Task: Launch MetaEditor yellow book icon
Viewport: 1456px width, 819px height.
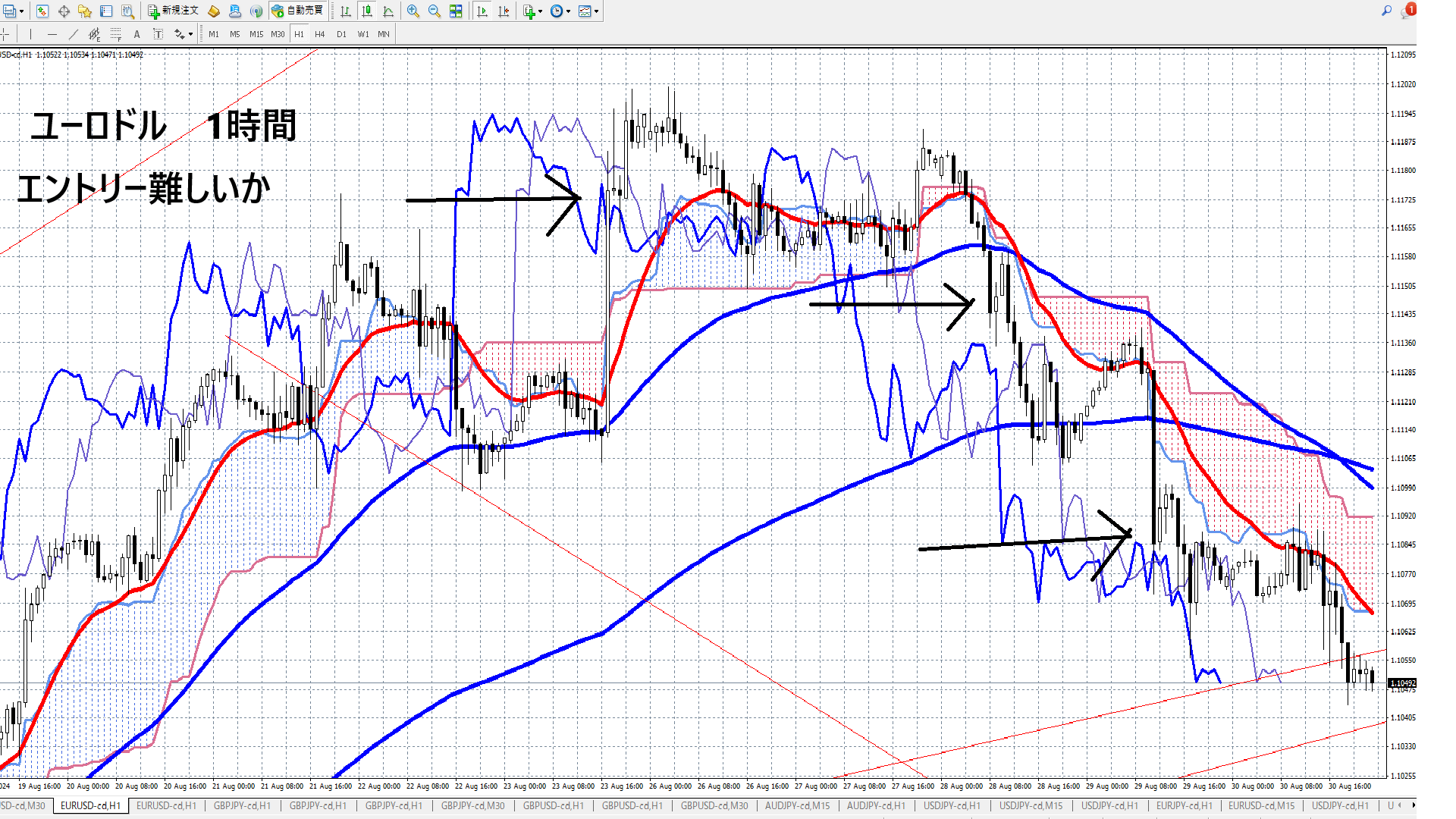Action: [x=214, y=11]
